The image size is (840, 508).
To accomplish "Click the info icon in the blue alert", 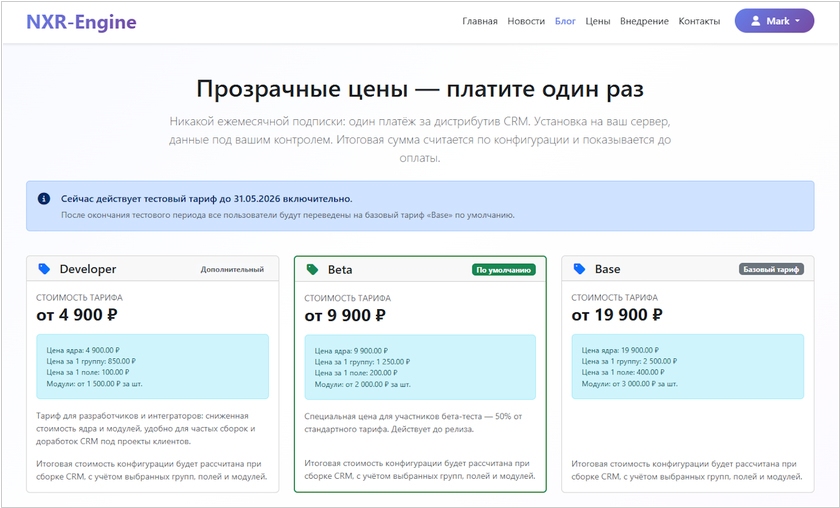I will tap(44, 199).
